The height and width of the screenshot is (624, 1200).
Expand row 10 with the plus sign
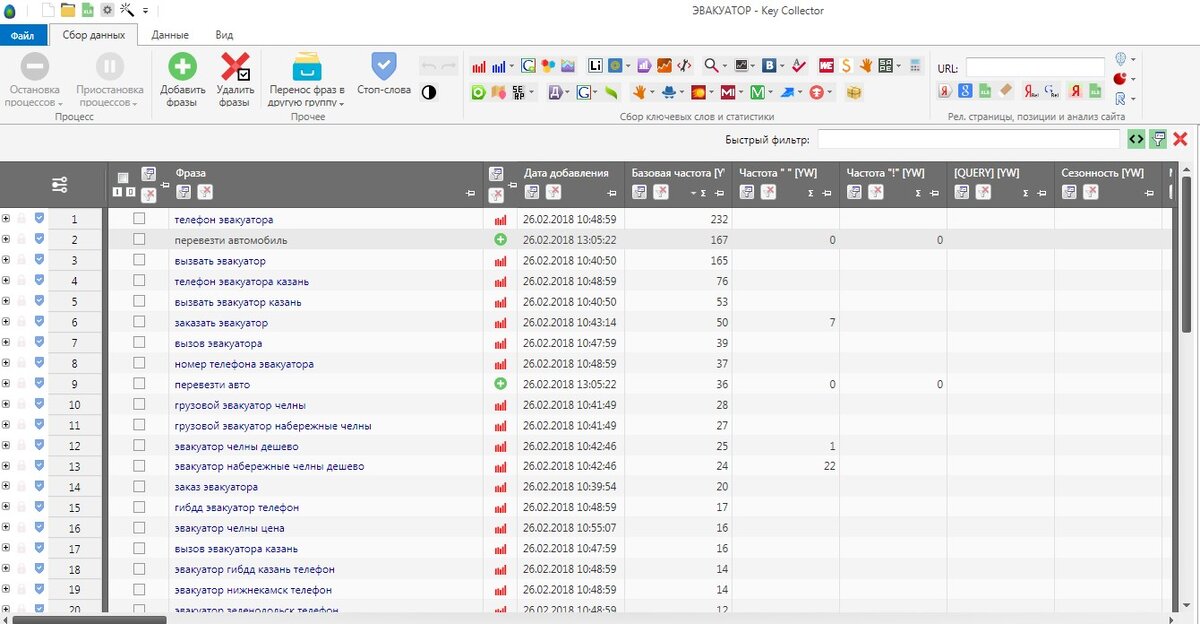(x=6, y=404)
